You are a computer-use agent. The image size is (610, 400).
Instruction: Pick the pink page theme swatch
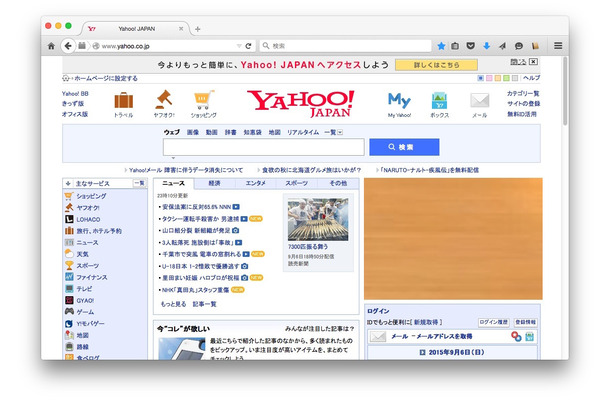489,78
